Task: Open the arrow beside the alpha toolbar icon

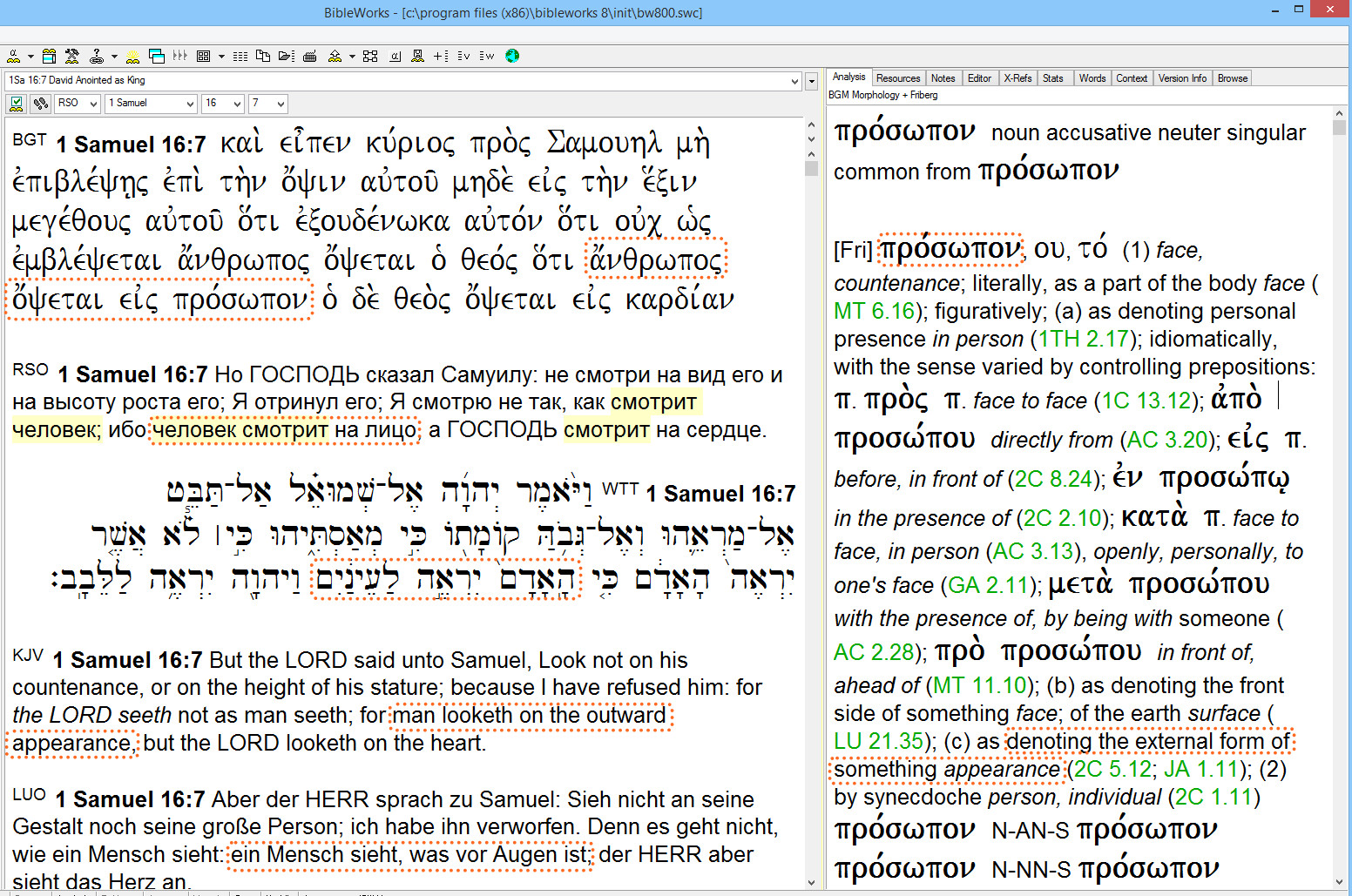Action: pyautogui.click(x=30, y=57)
